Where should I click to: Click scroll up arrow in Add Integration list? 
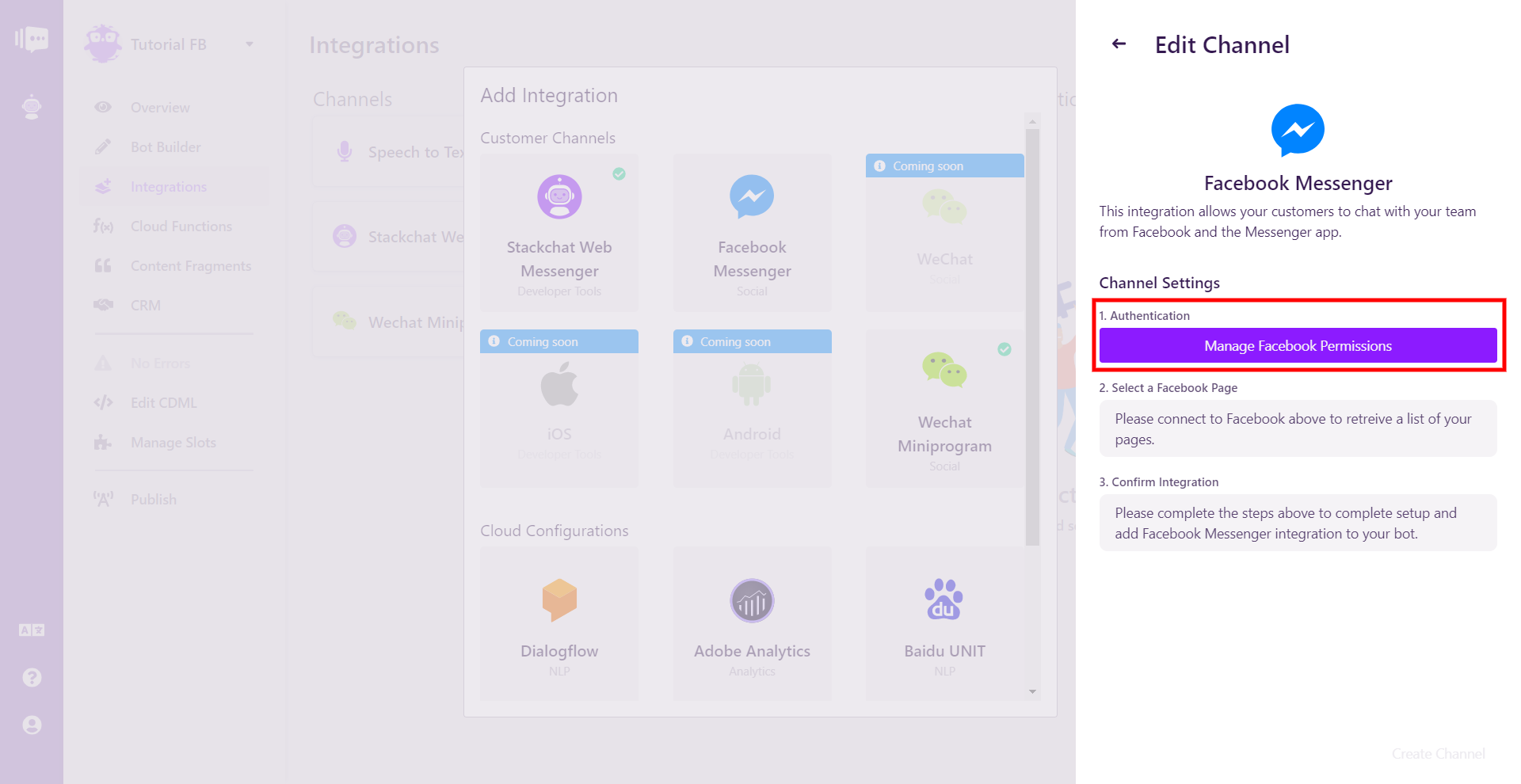click(1032, 121)
